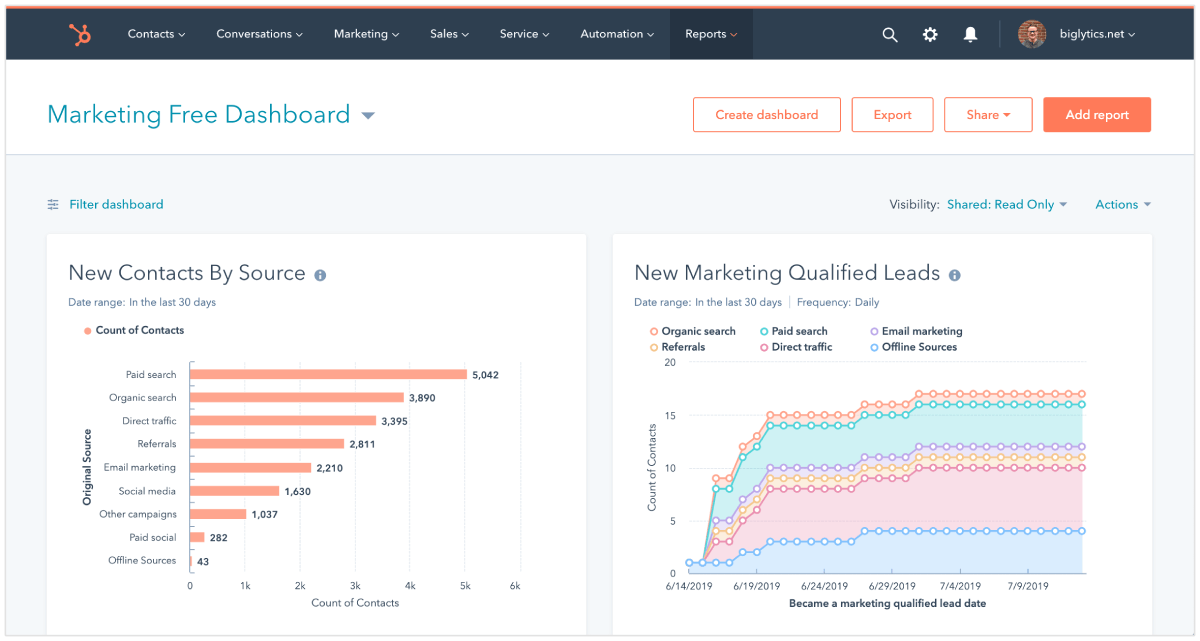Open search with the magnifier icon
This screenshot has width=1200, height=641.
(890, 34)
